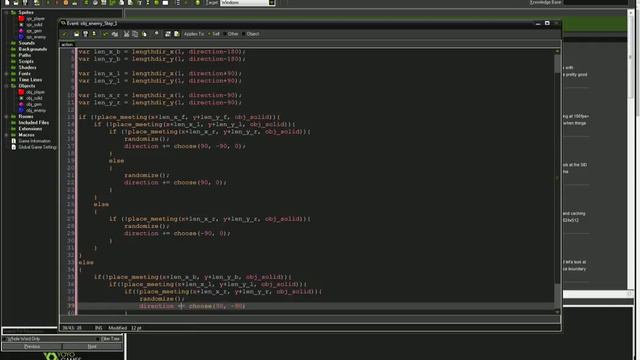The height and width of the screenshot is (360, 640).
Task: Redo the edit in code editor toolbar
Action: (x=115, y=34)
